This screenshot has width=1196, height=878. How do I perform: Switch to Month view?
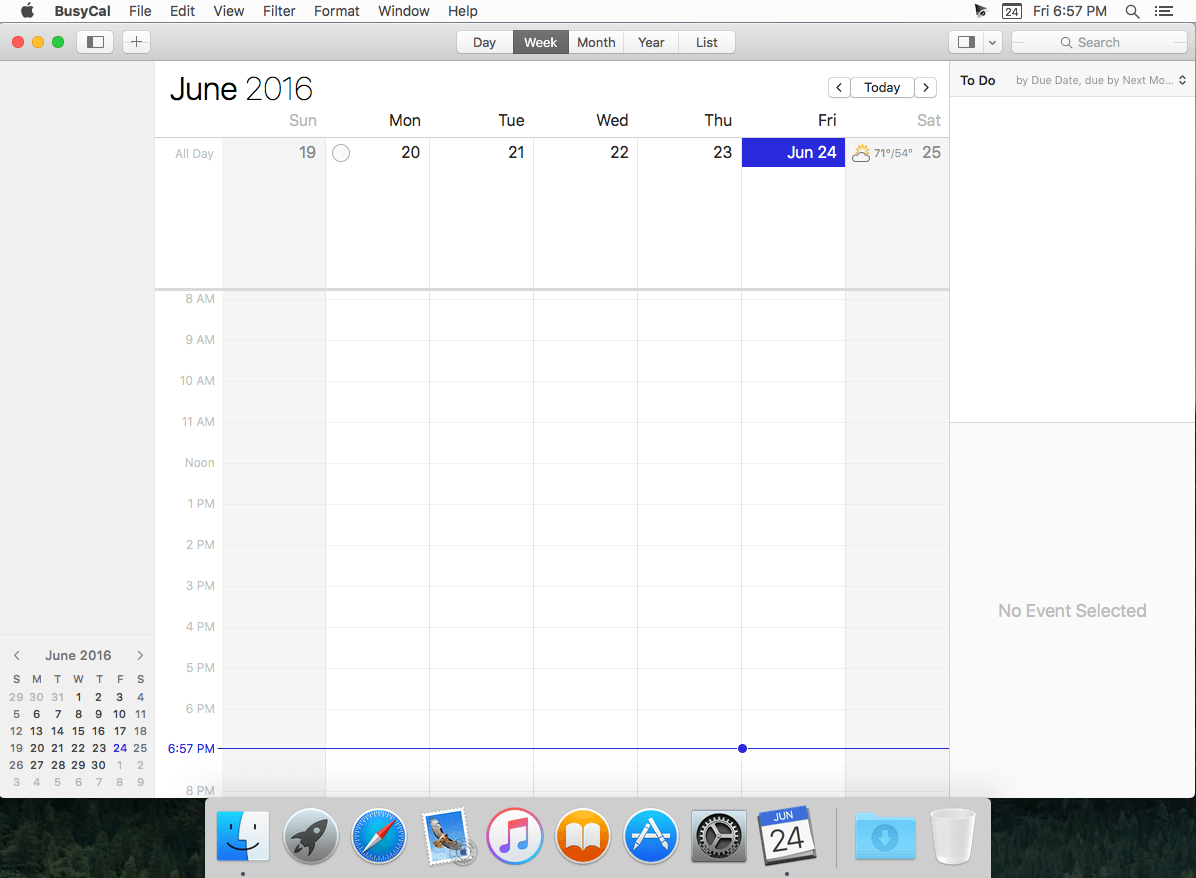tap(596, 42)
